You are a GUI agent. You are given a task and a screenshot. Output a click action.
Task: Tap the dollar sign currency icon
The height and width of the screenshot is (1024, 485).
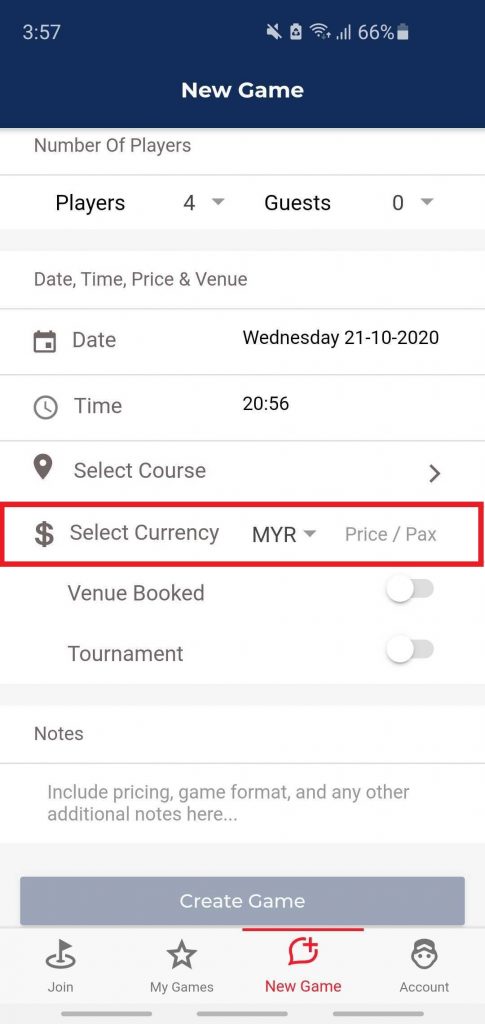coord(44,534)
